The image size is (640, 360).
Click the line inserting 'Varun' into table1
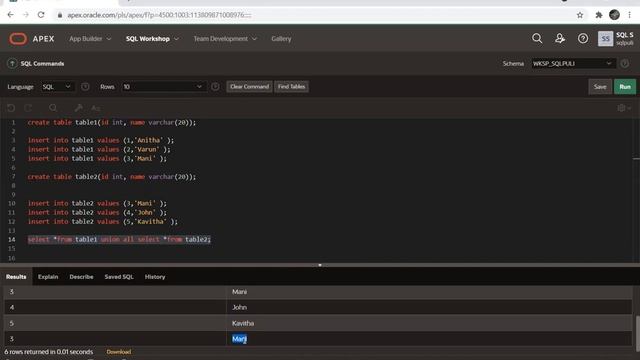tap(99, 149)
